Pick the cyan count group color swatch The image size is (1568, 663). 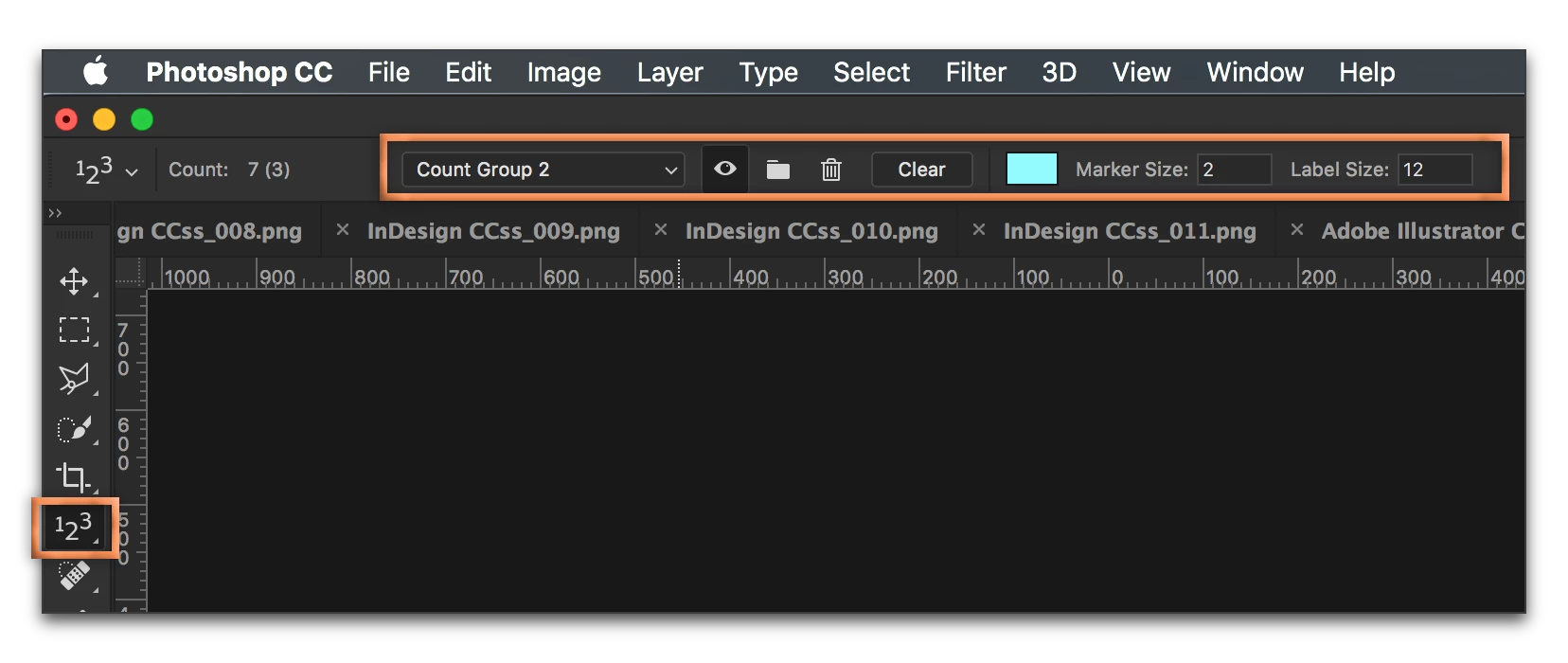(1031, 170)
